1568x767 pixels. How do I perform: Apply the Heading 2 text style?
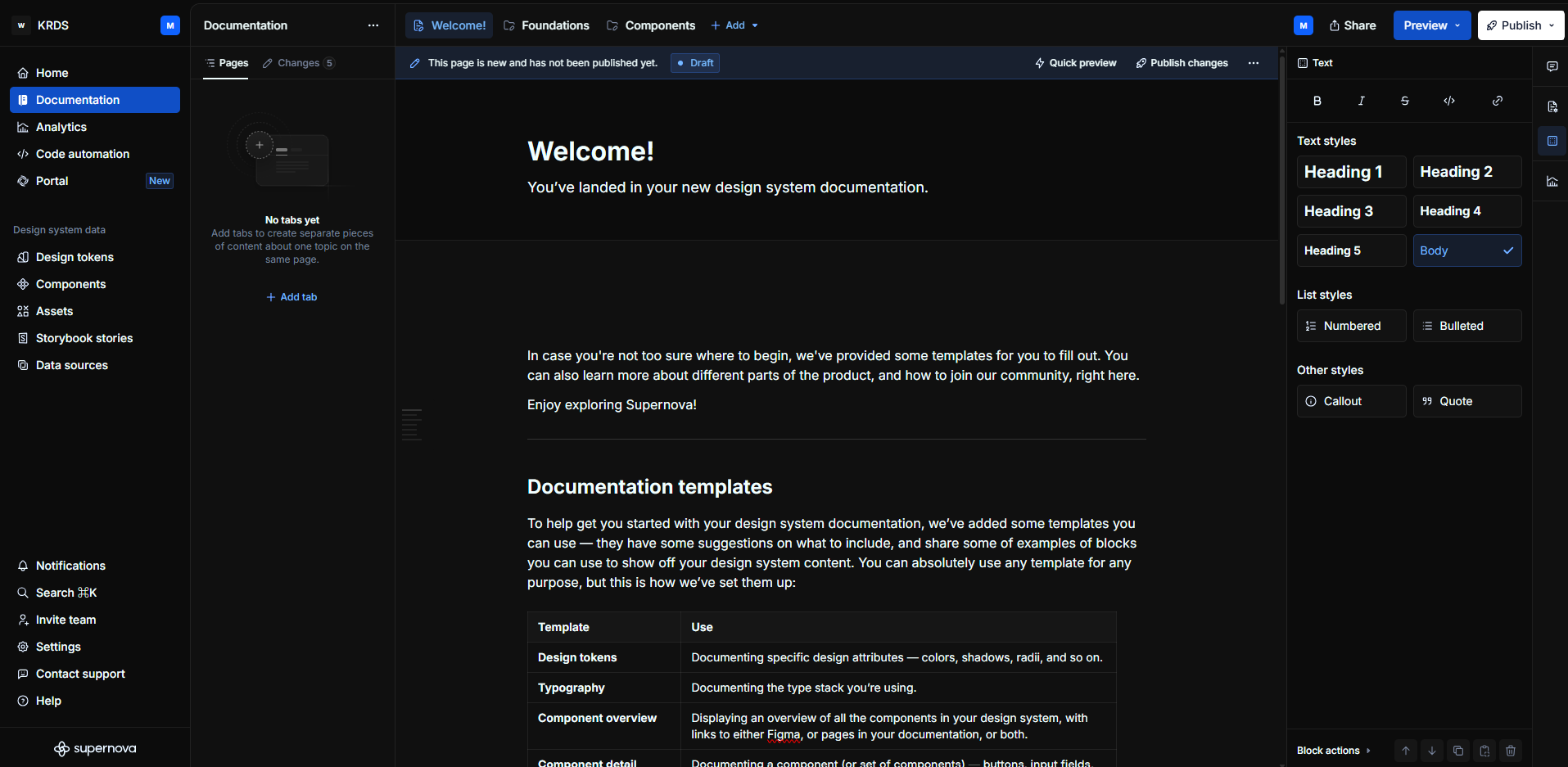click(1466, 172)
